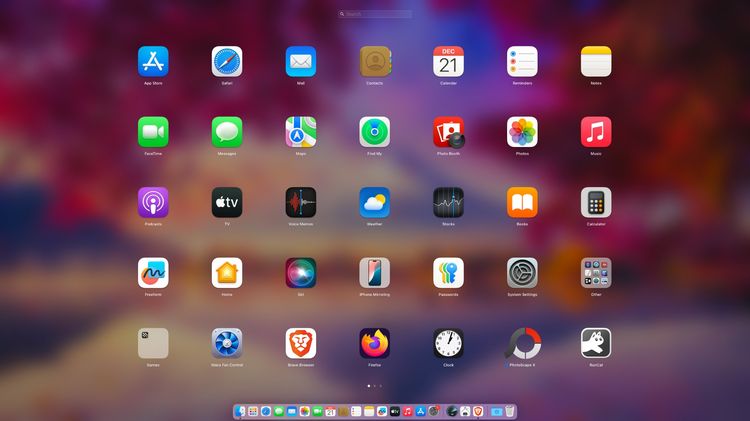
Task: Launch the Voice Memos app
Action: (x=301, y=202)
